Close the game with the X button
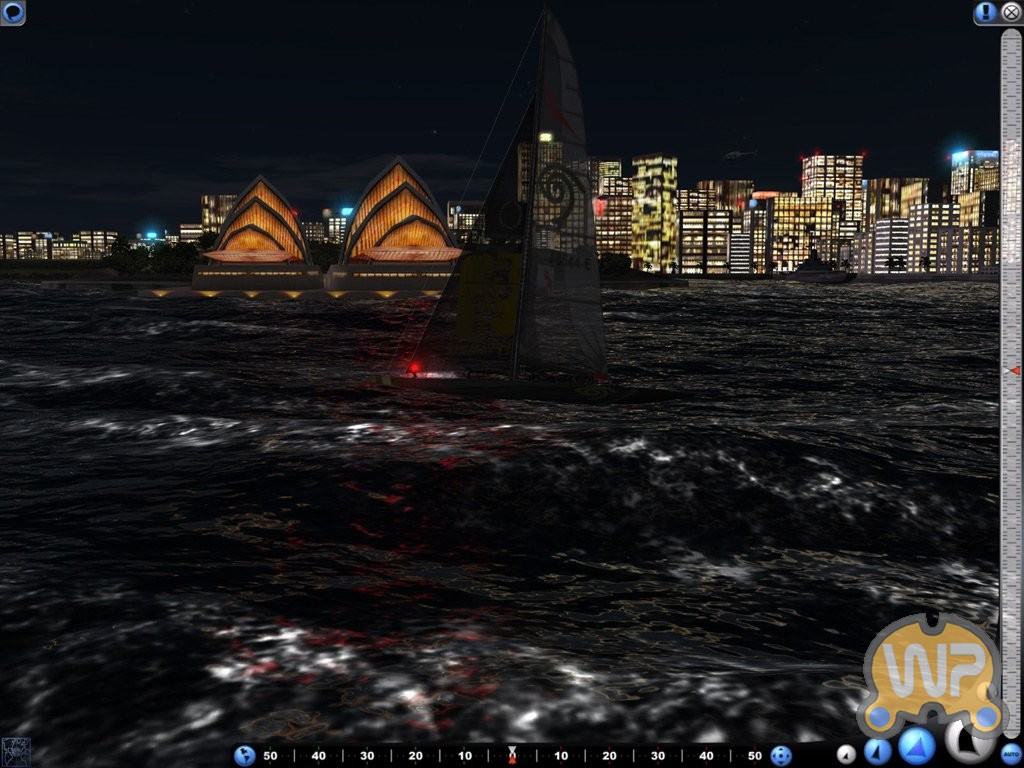 pos(1011,12)
